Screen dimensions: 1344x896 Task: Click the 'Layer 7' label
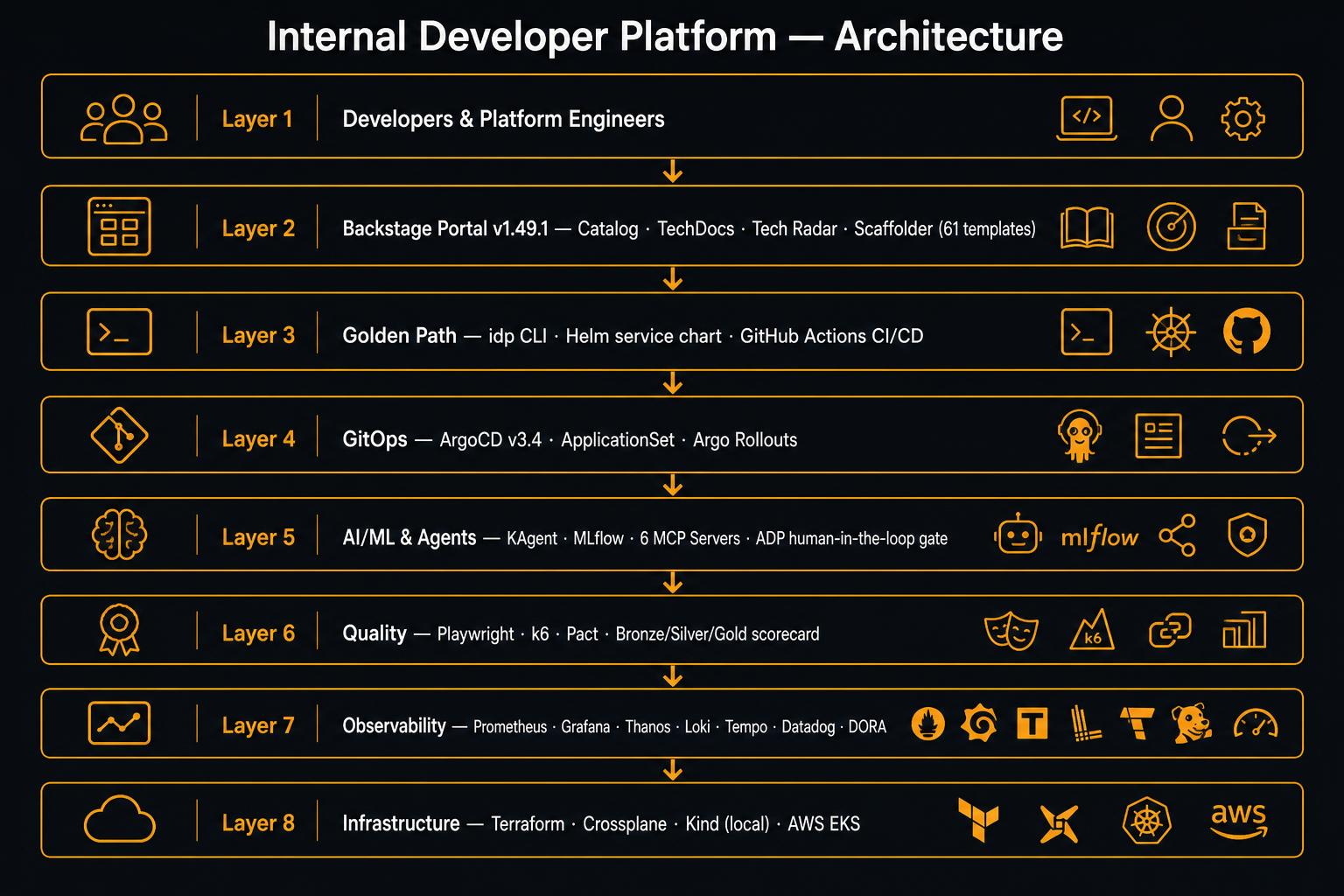click(258, 725)
